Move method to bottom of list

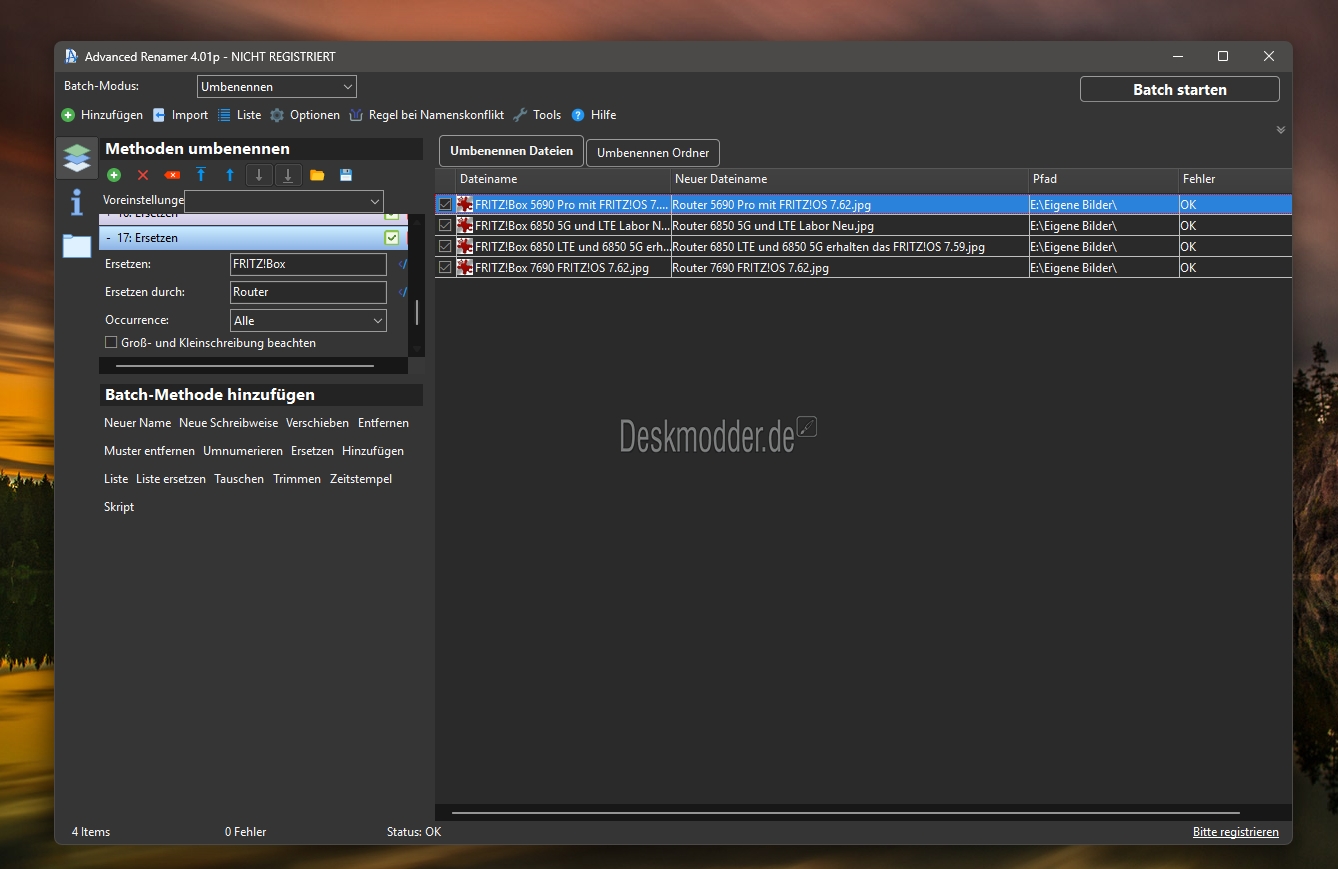[288, 175]
